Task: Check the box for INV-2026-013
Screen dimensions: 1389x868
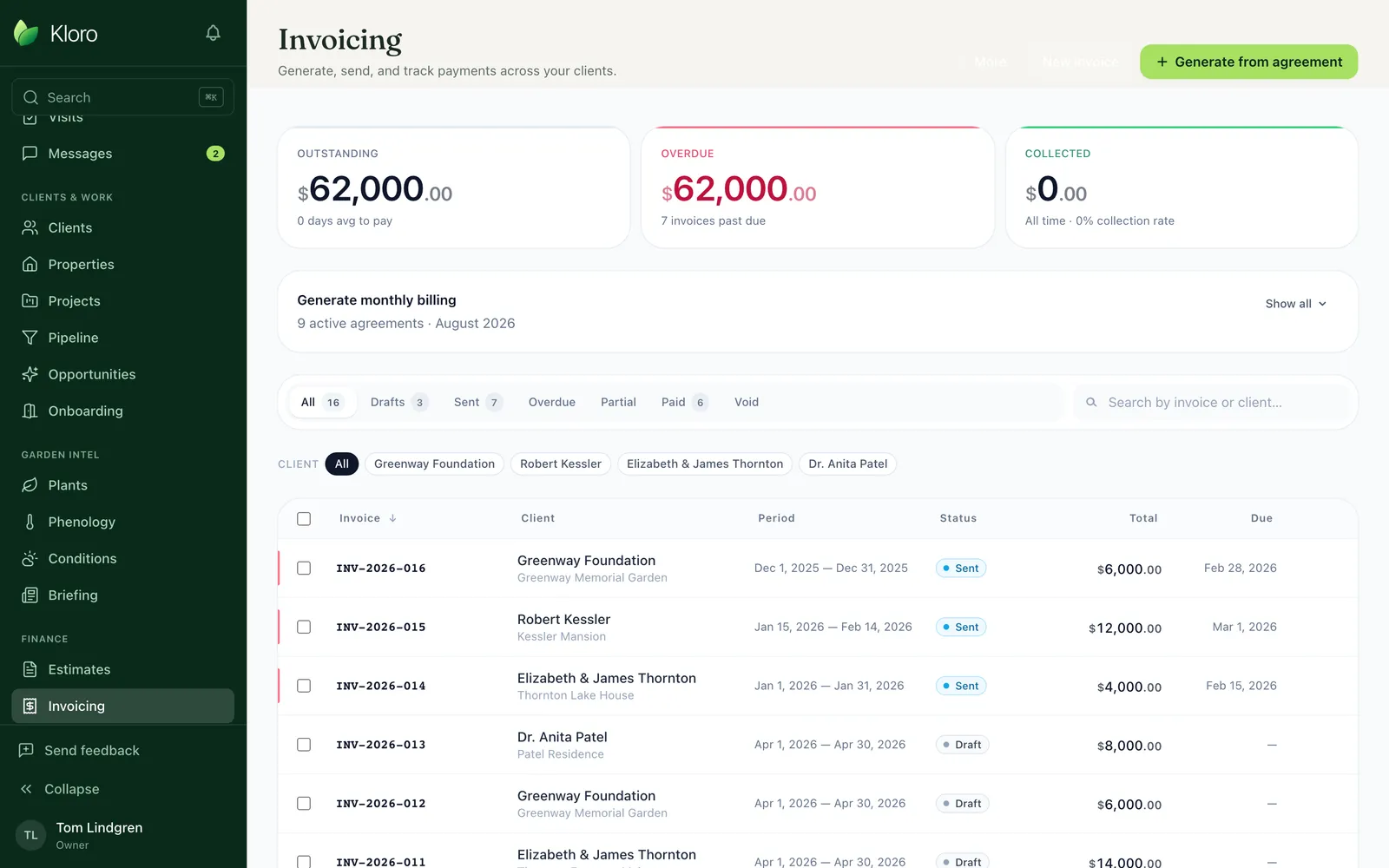Action: coord(304,745)
